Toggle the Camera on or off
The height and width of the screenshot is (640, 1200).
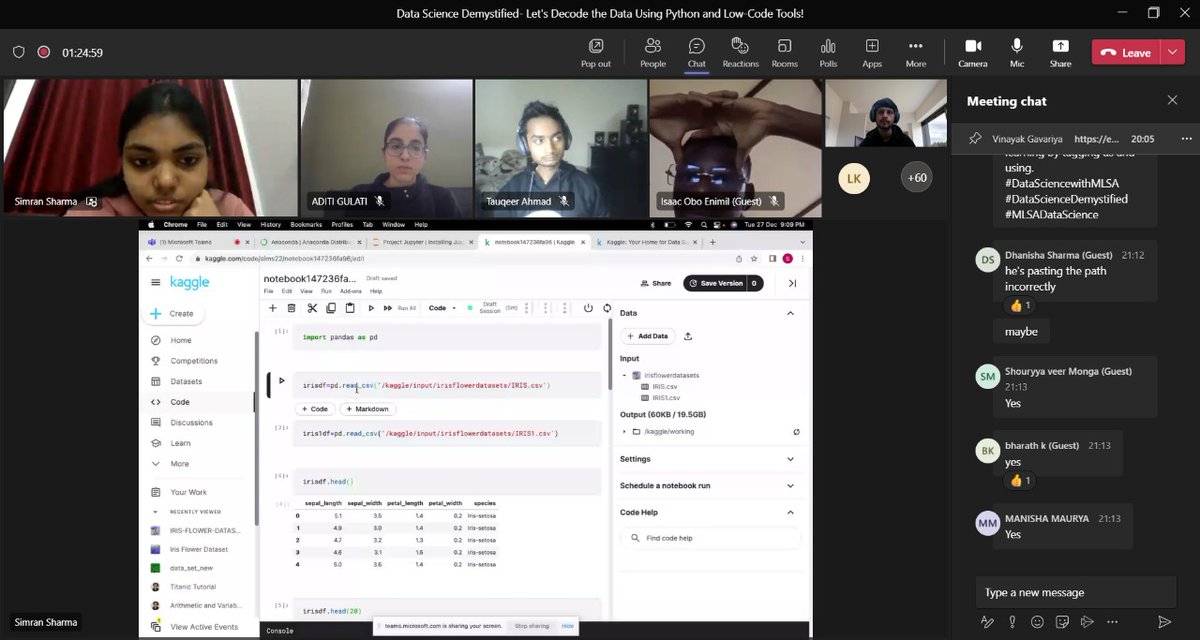coord(973,53)
